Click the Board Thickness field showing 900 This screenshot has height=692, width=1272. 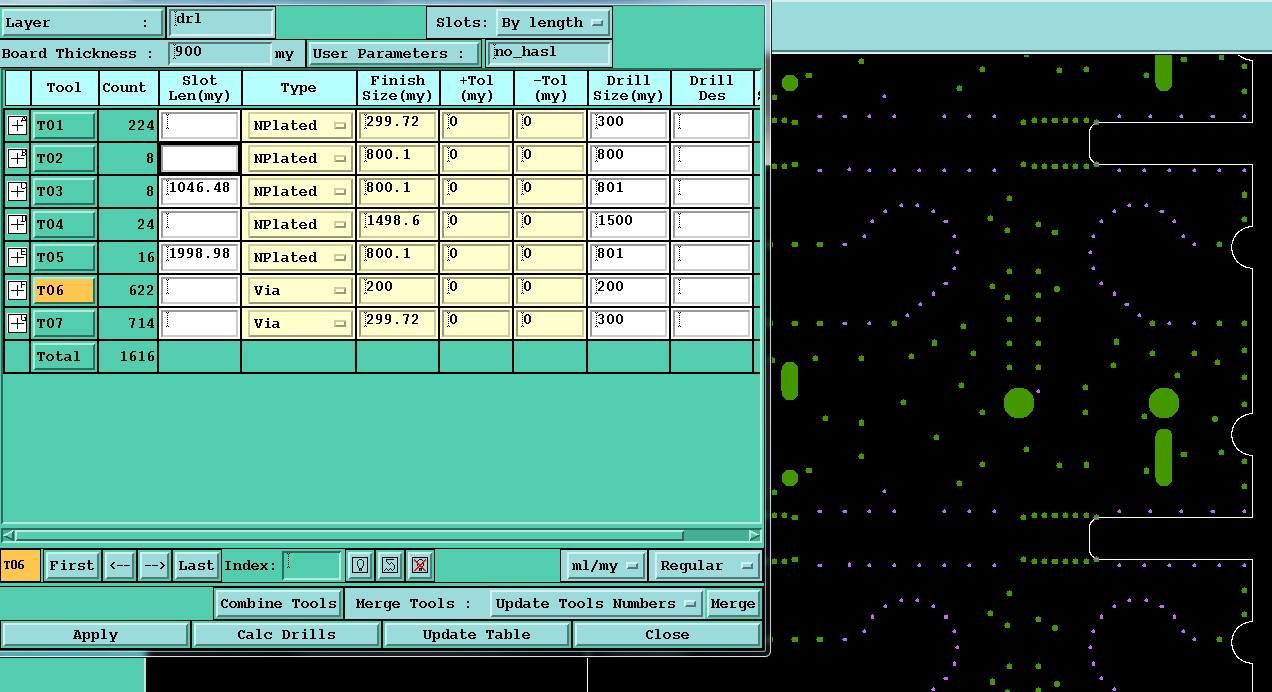point(220,53)
